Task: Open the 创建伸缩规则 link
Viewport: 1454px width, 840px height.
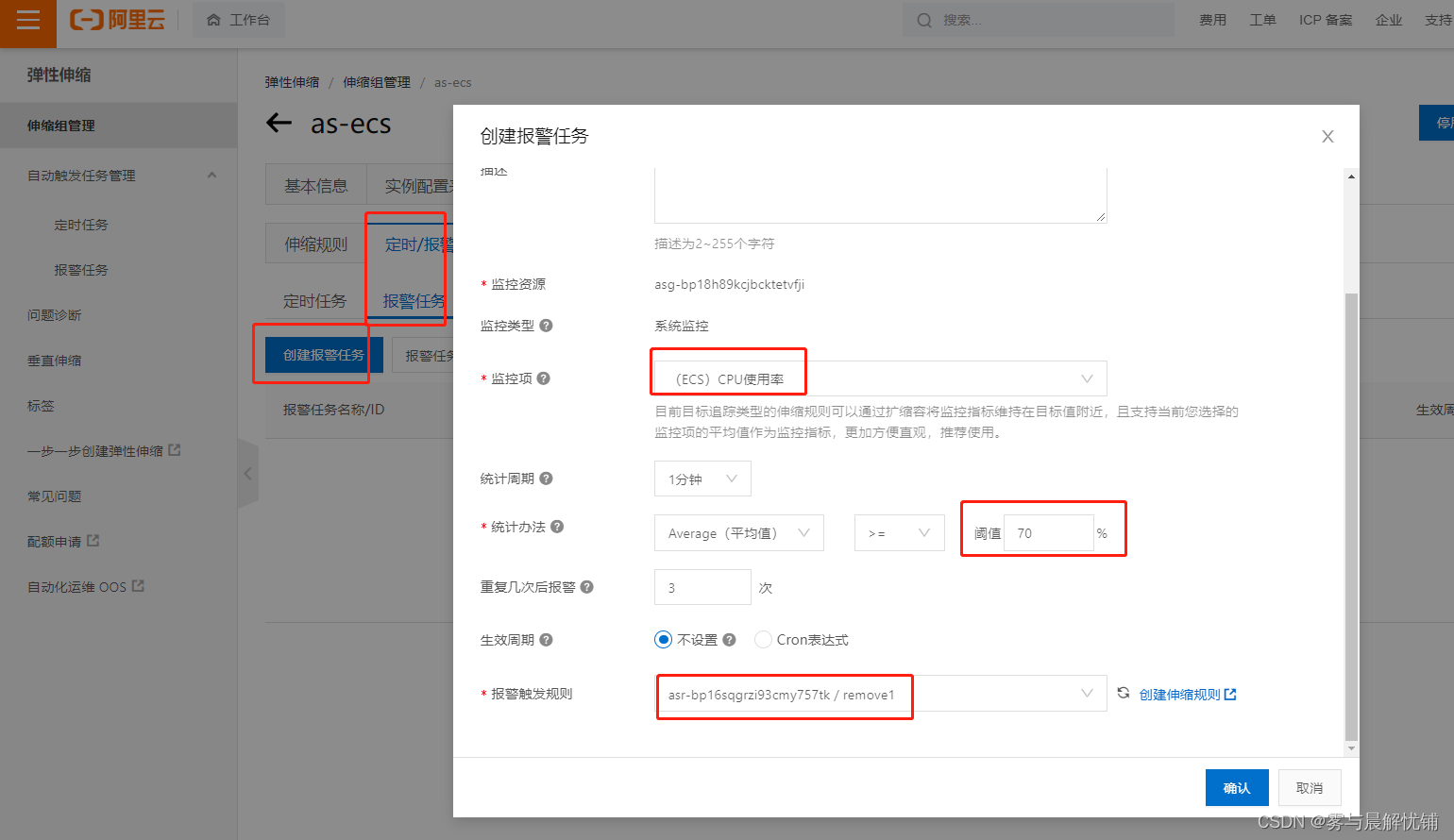Action: click(1188, 695)
